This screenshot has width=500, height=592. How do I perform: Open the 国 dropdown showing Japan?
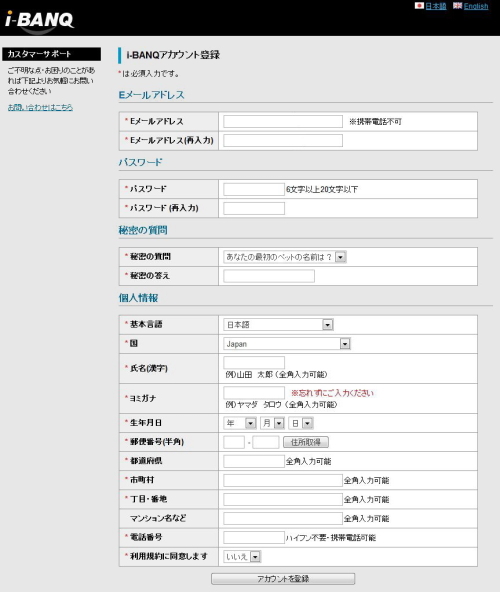287,344
